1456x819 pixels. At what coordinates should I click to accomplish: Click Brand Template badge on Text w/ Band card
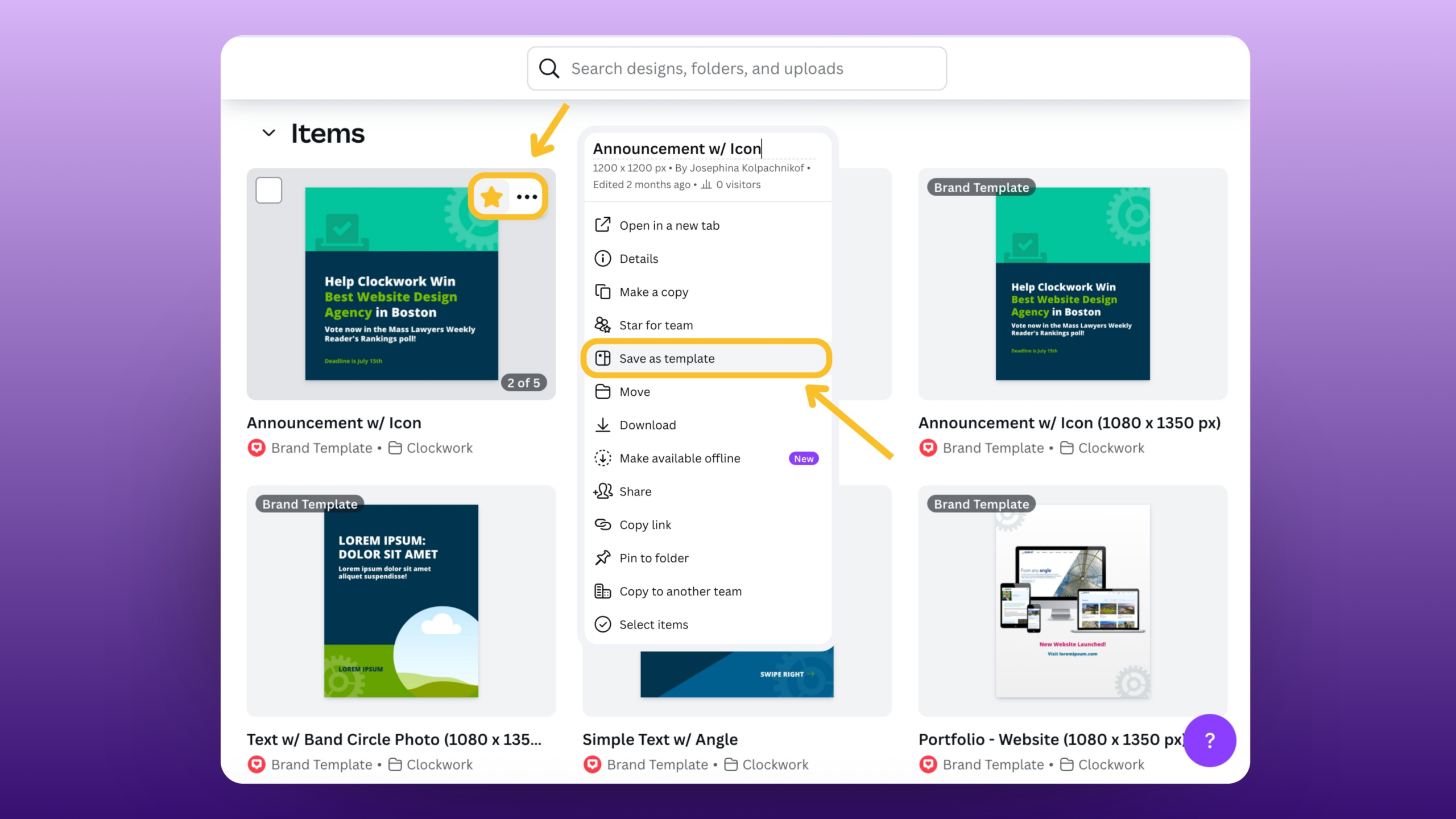309,504
